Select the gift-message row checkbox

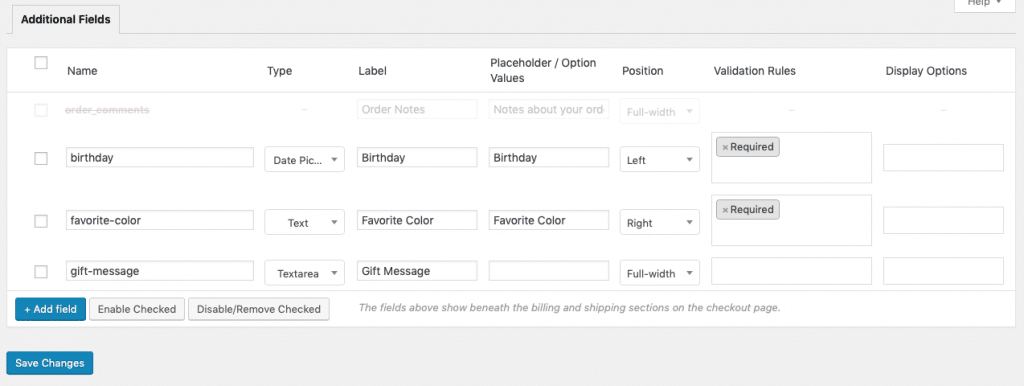pos(41,272)
